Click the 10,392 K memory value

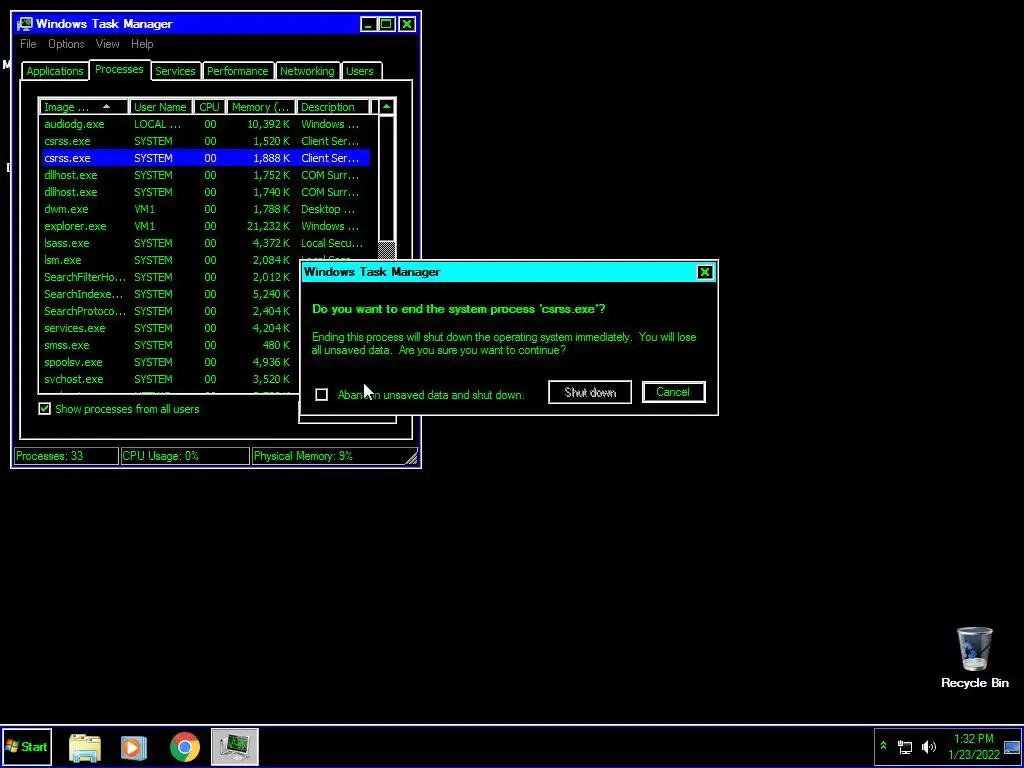pyautogui.click(x=268, y=124)
